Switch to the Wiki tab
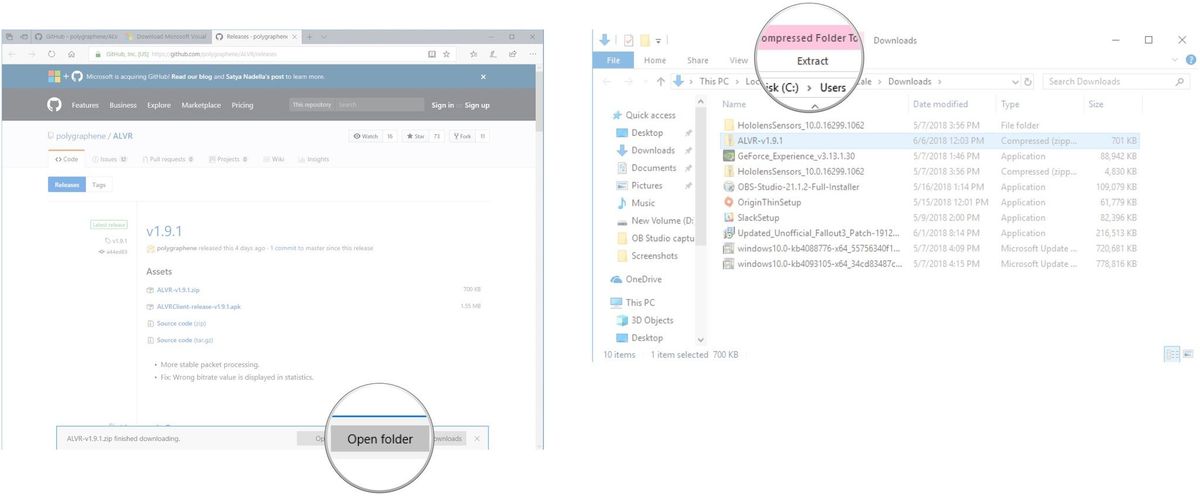 [x=275, y=159]
